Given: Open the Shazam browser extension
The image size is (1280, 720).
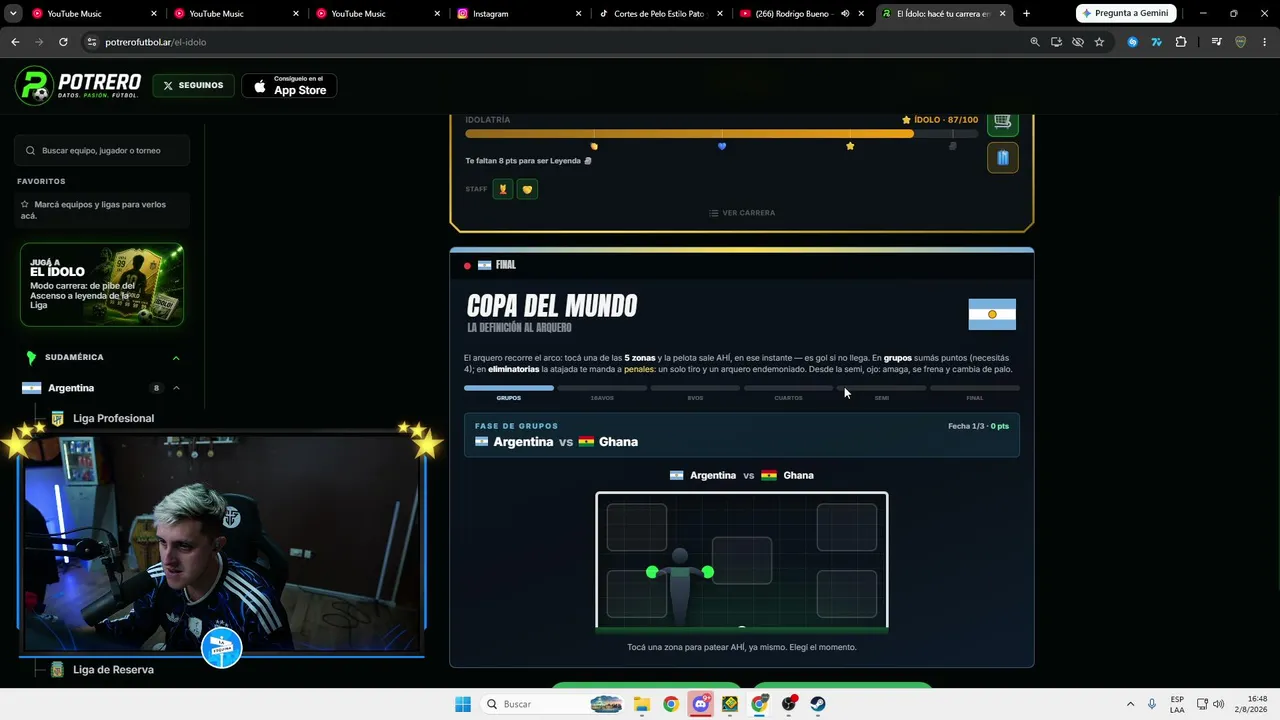Looking at the screenshot, I should (x=1132, y=42).
